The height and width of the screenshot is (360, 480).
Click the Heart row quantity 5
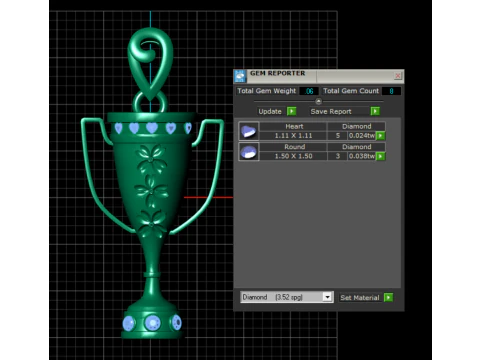click(x=338, y=136)
